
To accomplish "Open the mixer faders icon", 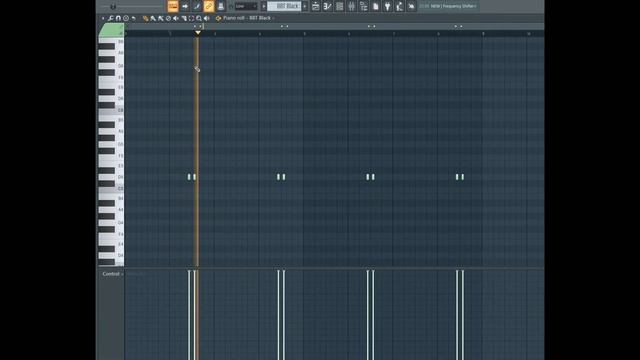I will coord(351,6).
